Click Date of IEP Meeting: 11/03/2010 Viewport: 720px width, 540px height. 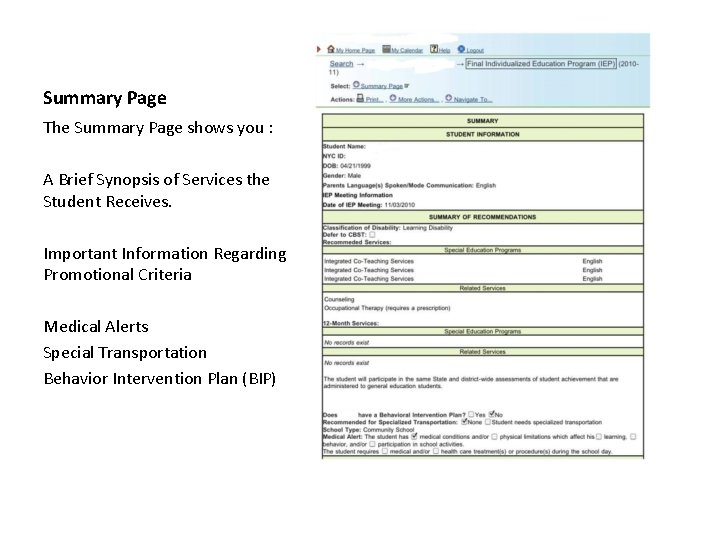tap(369, 205)
